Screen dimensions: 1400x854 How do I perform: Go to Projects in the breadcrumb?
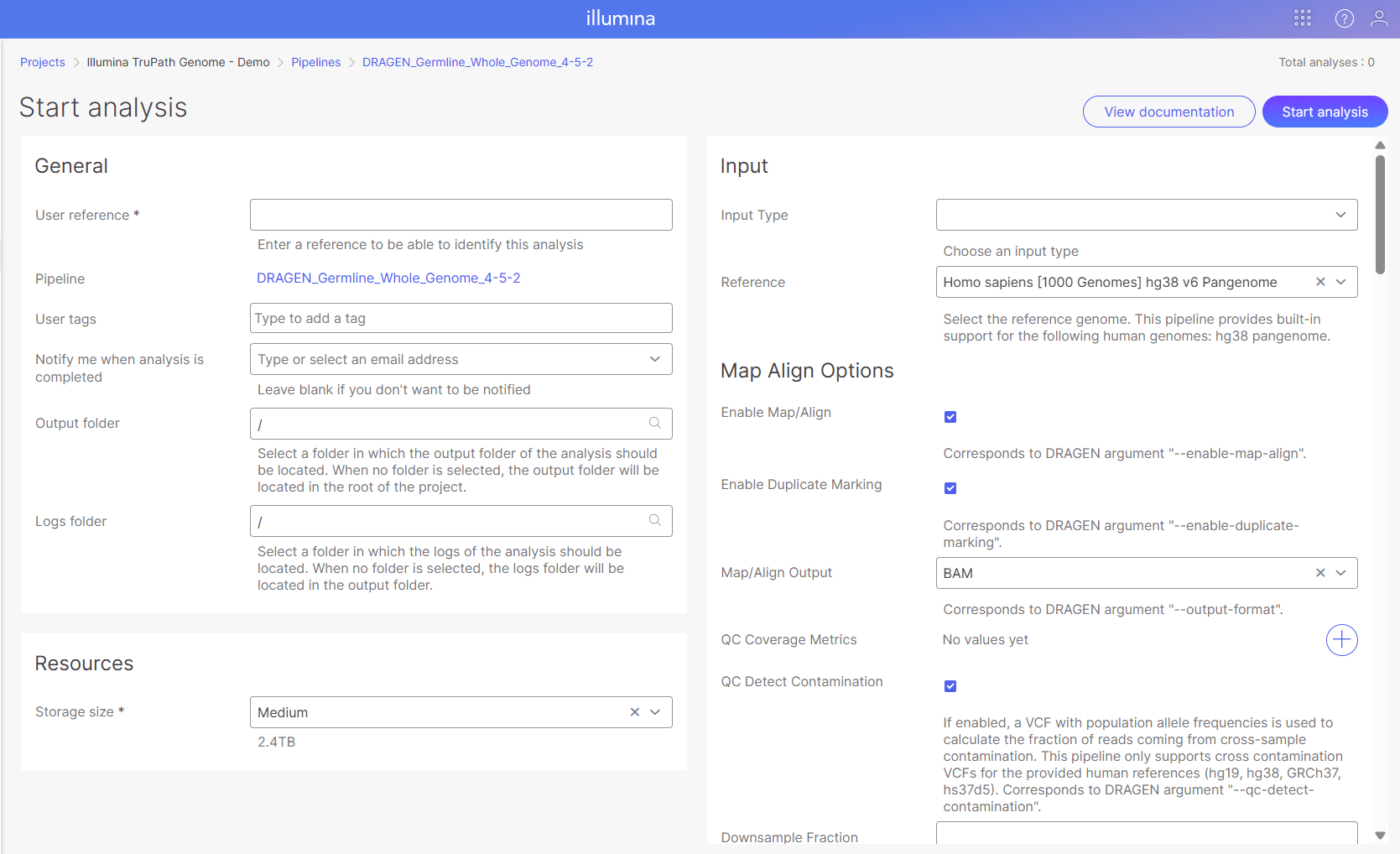coord(43,62)
